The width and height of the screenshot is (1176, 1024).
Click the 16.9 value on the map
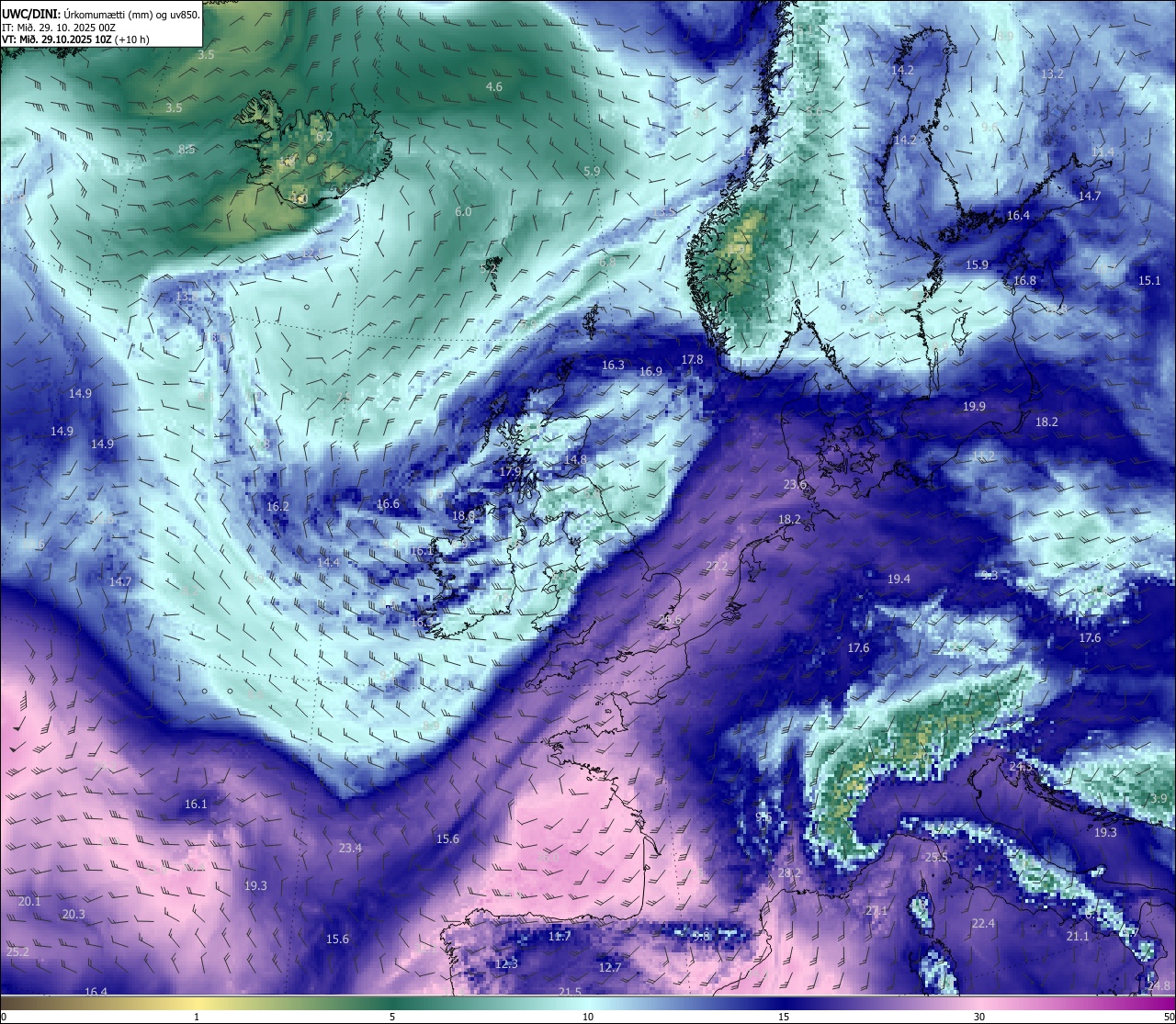tap(650, 372)
